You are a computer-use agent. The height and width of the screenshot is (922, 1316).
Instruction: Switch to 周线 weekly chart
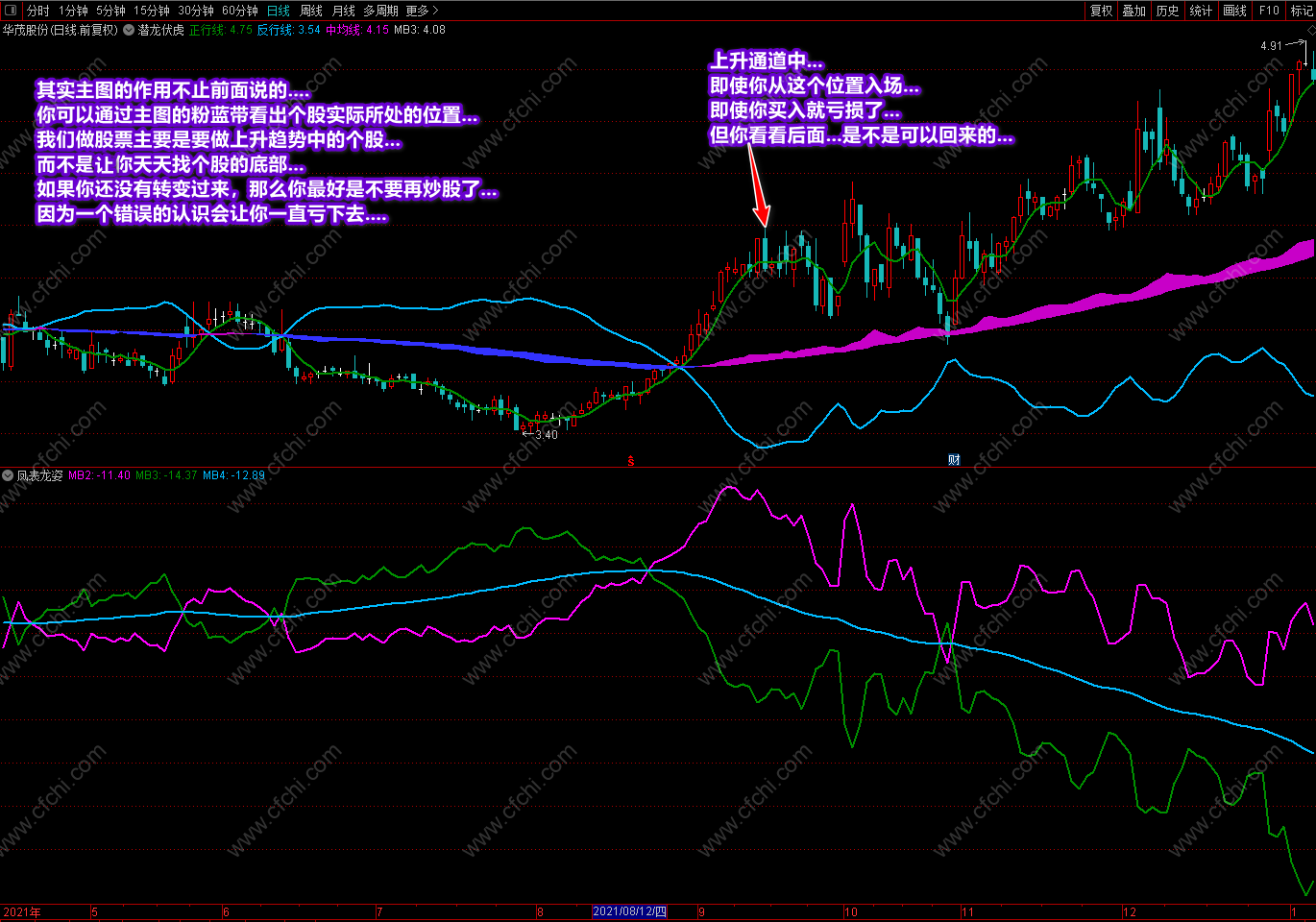point(311,11)
